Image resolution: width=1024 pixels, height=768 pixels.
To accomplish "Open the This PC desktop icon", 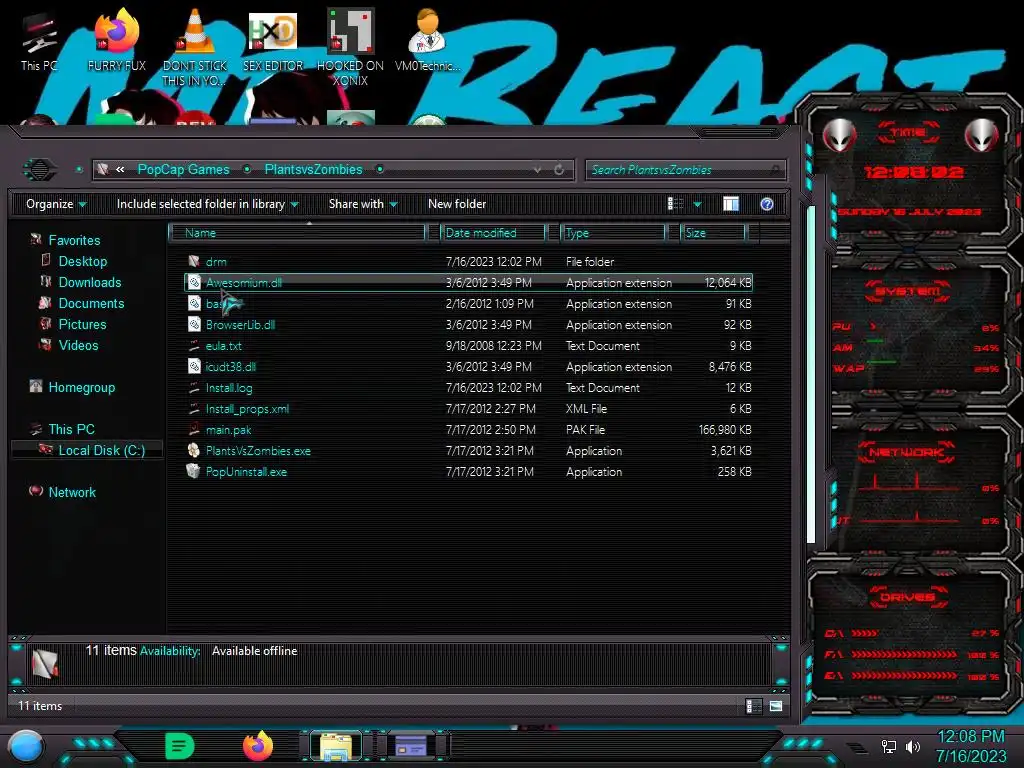I will coord(39,40).
